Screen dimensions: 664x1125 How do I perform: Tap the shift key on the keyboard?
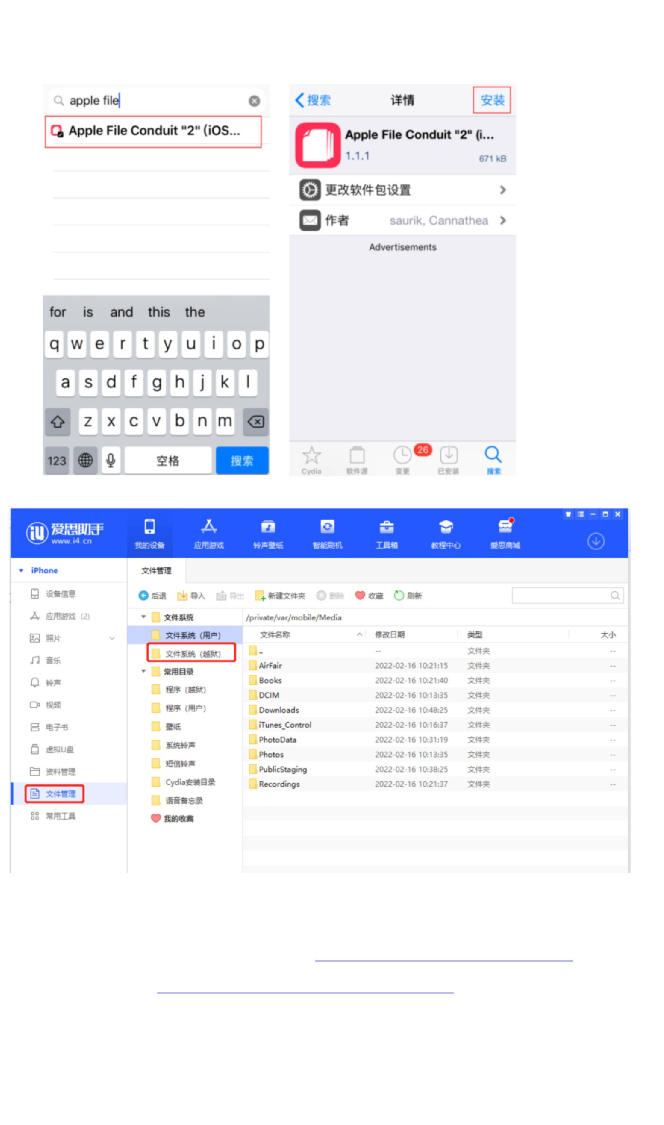pyautogui.click(x=58, y=422)
